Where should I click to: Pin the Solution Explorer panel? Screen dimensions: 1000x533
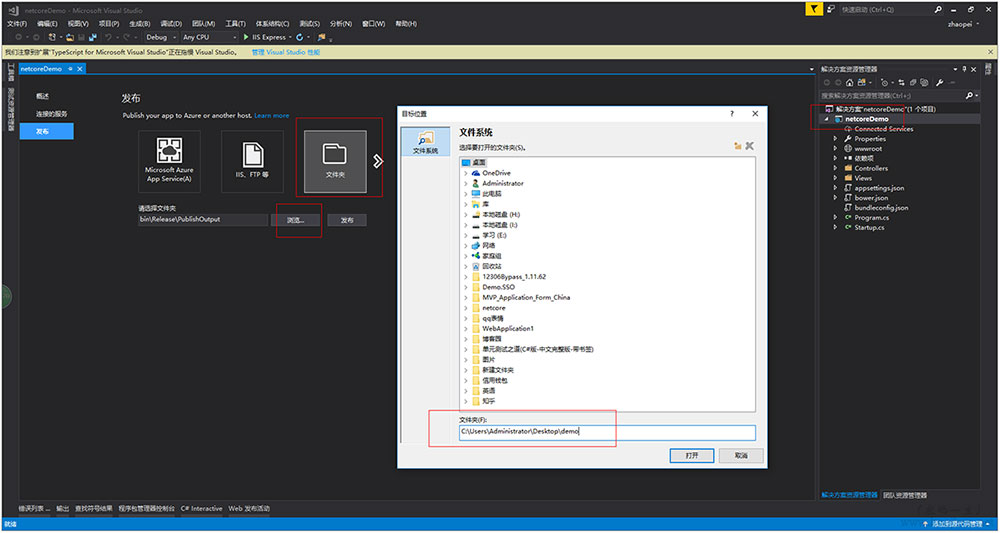coord(964,69)
